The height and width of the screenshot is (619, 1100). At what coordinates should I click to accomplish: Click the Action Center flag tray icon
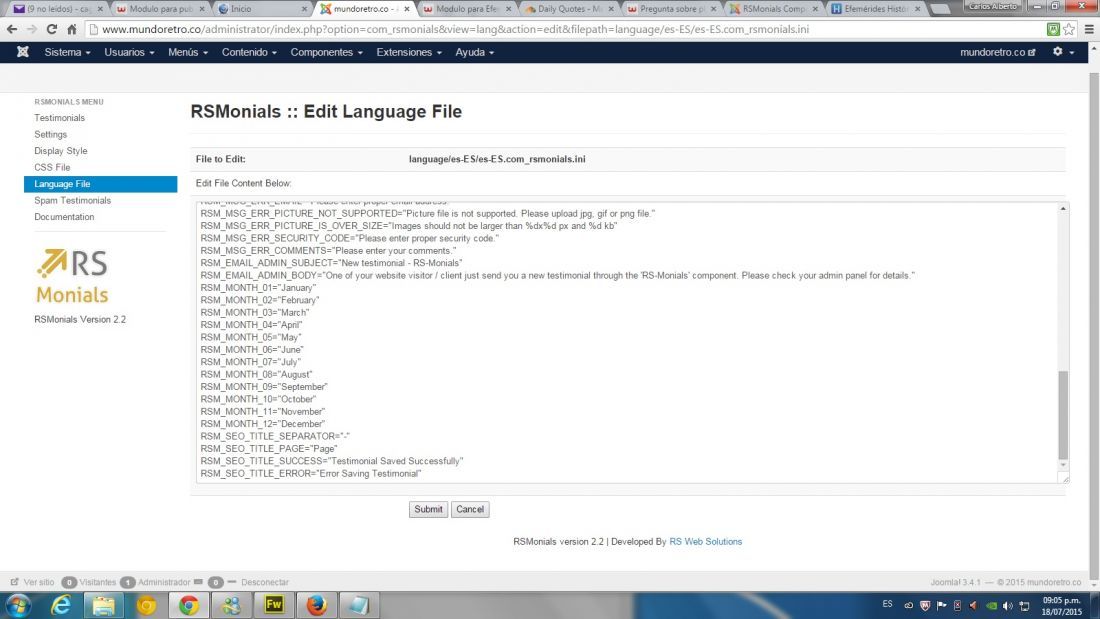pos(941,605)
